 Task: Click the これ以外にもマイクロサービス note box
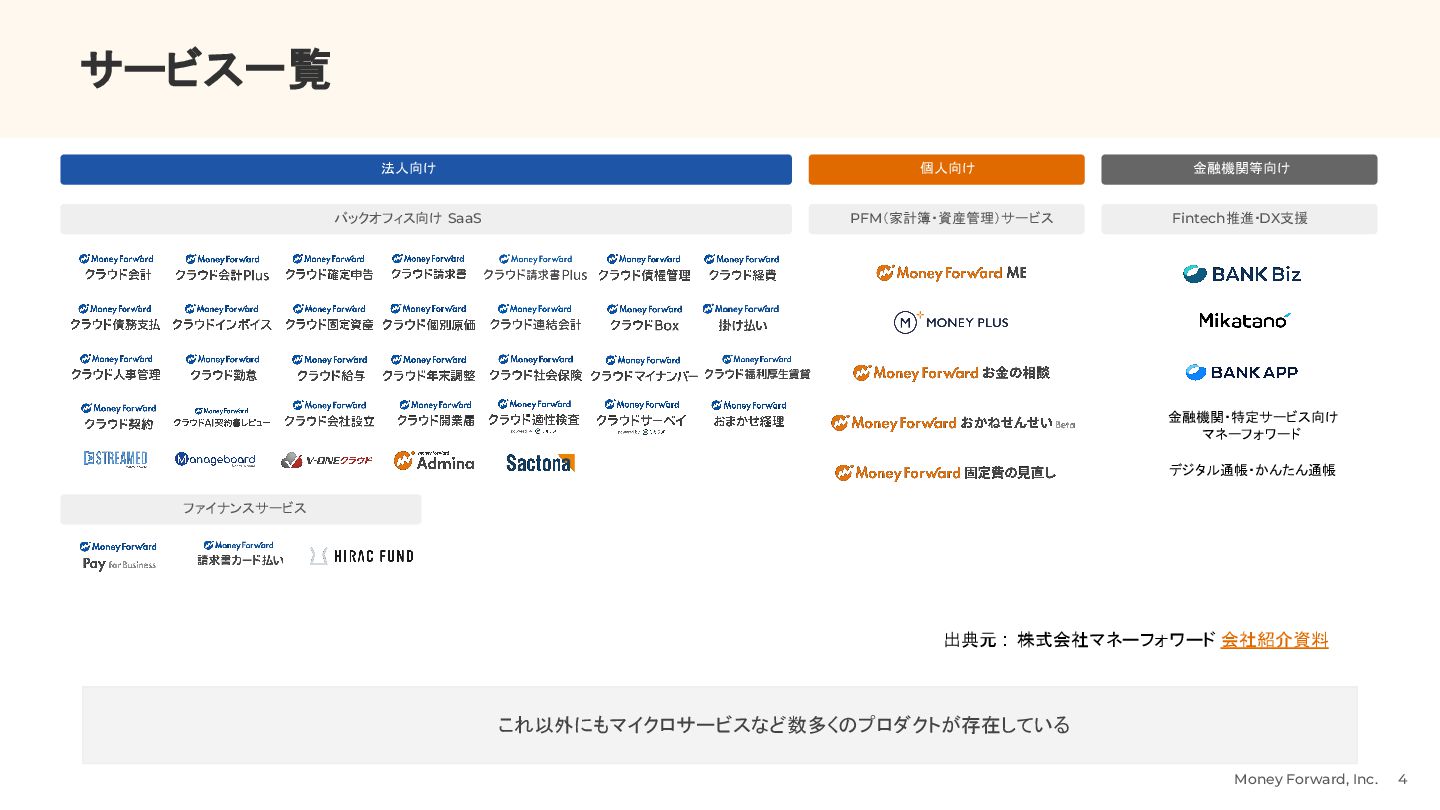[720, 725]
